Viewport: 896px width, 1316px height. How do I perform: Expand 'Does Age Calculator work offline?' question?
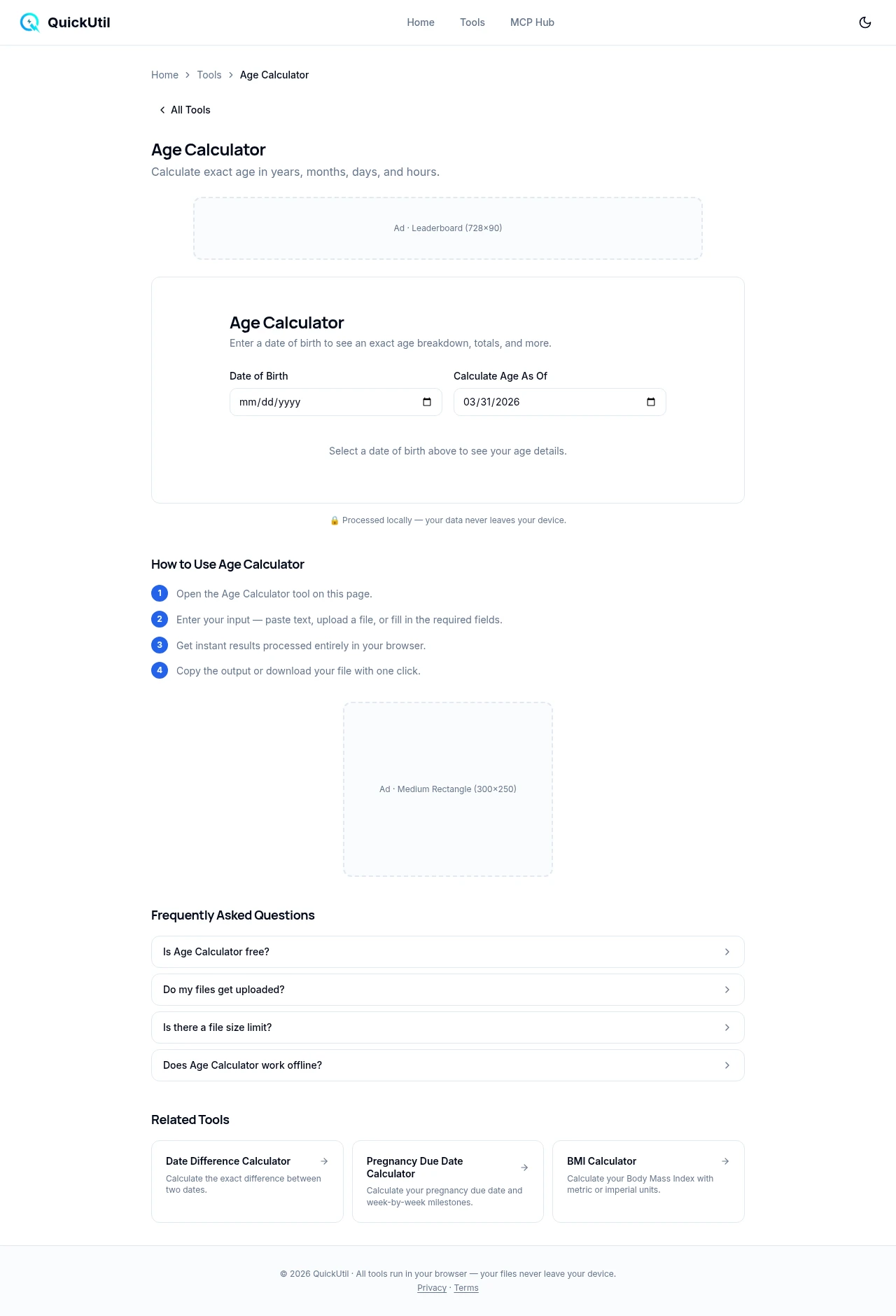coord(448,1065)
